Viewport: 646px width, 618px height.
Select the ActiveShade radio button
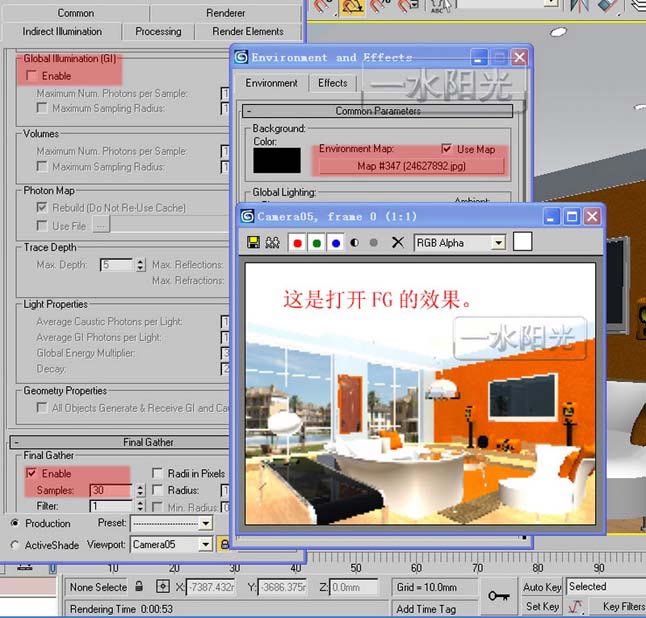click(x=15, y=545)
